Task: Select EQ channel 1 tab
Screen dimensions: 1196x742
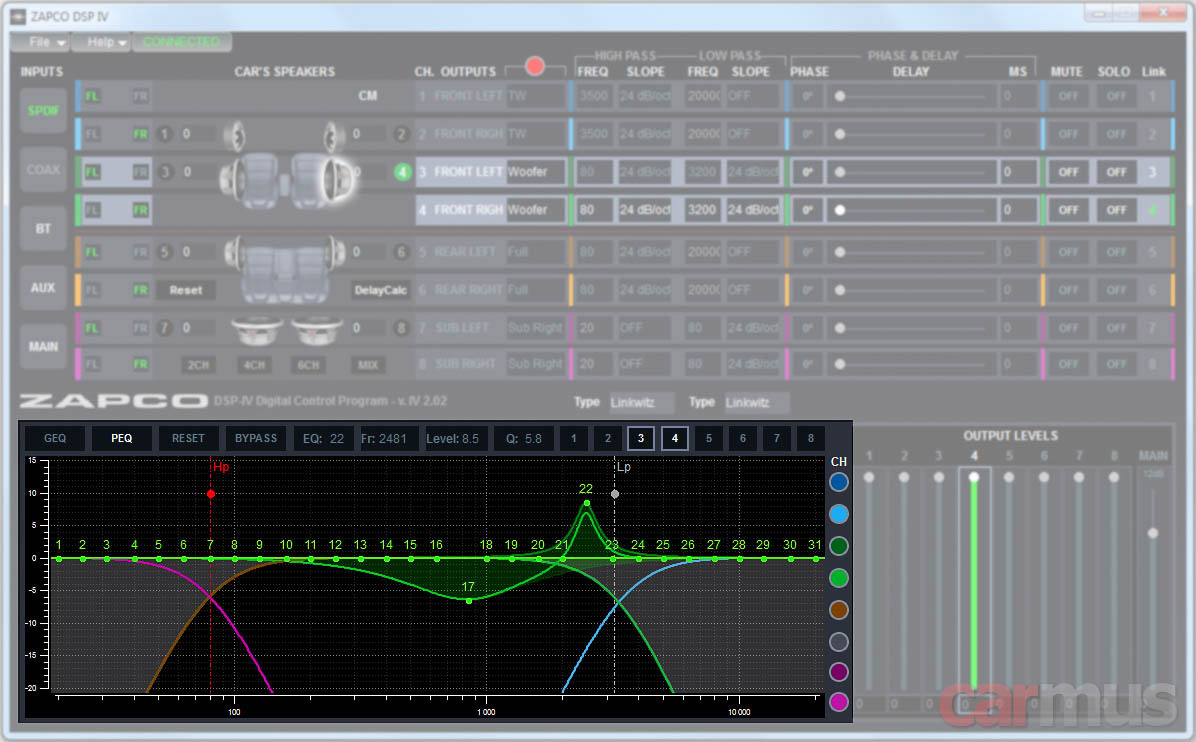Action: tap(574, 438)
